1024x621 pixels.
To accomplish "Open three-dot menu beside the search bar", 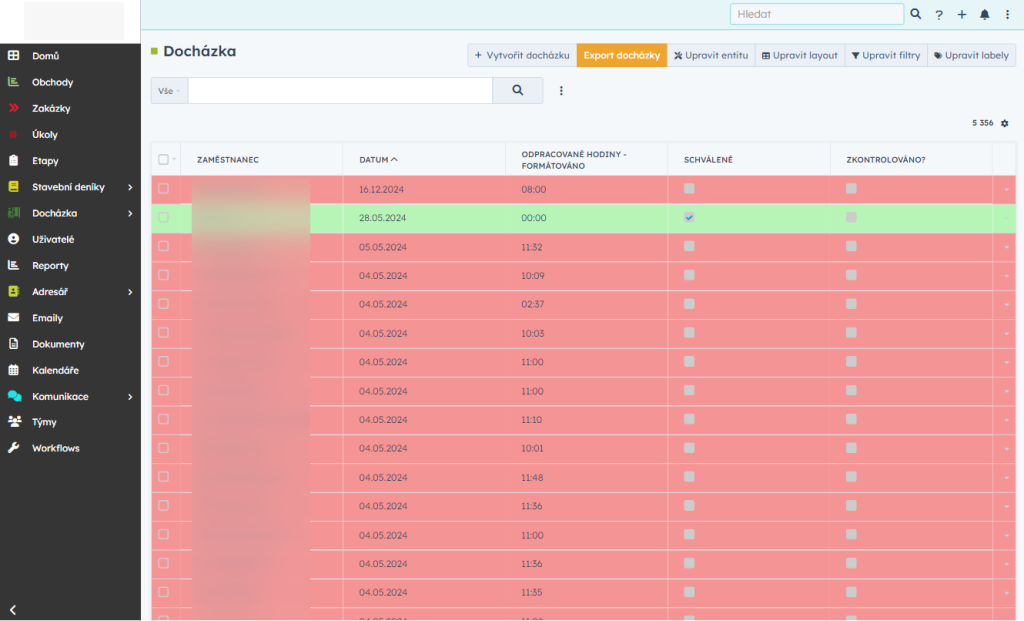I will 561,91.
